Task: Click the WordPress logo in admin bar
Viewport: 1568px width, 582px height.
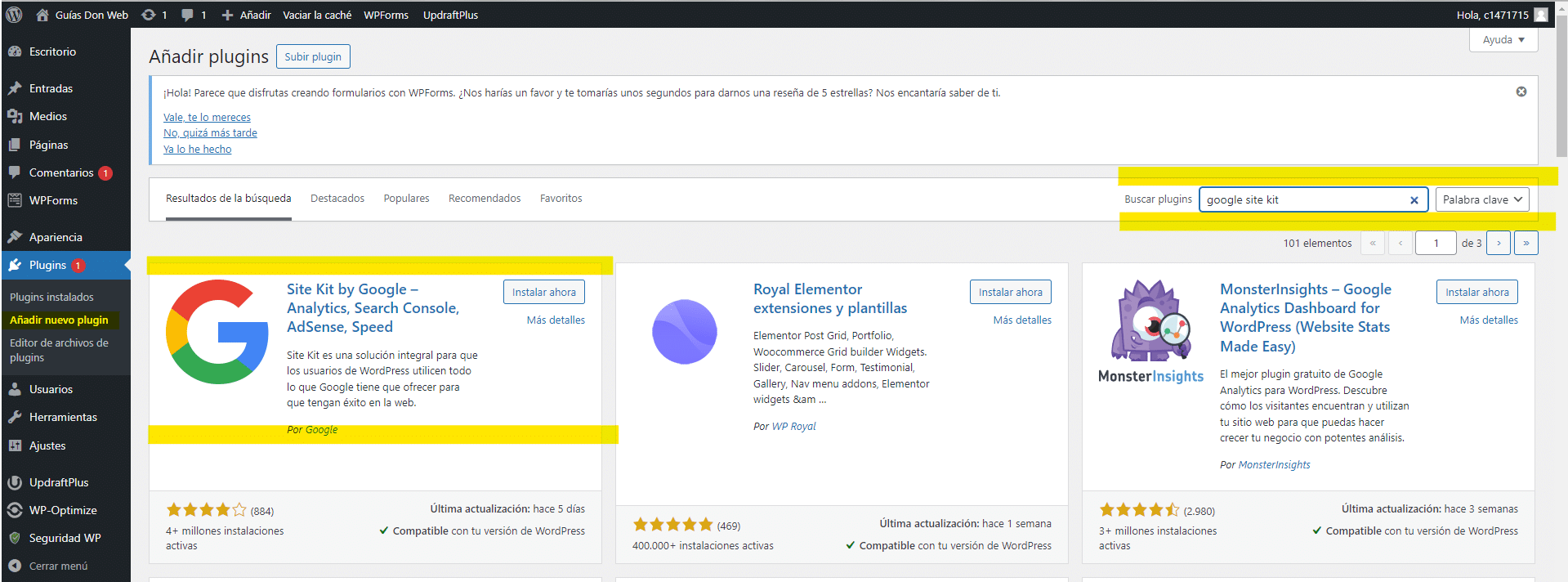Action: [14, 15]
